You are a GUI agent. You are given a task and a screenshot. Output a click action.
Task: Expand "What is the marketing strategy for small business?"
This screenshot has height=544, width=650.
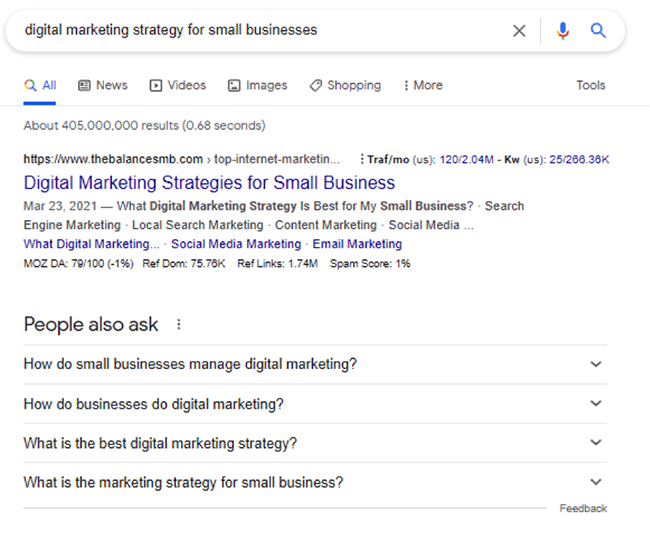pos(315,482)
